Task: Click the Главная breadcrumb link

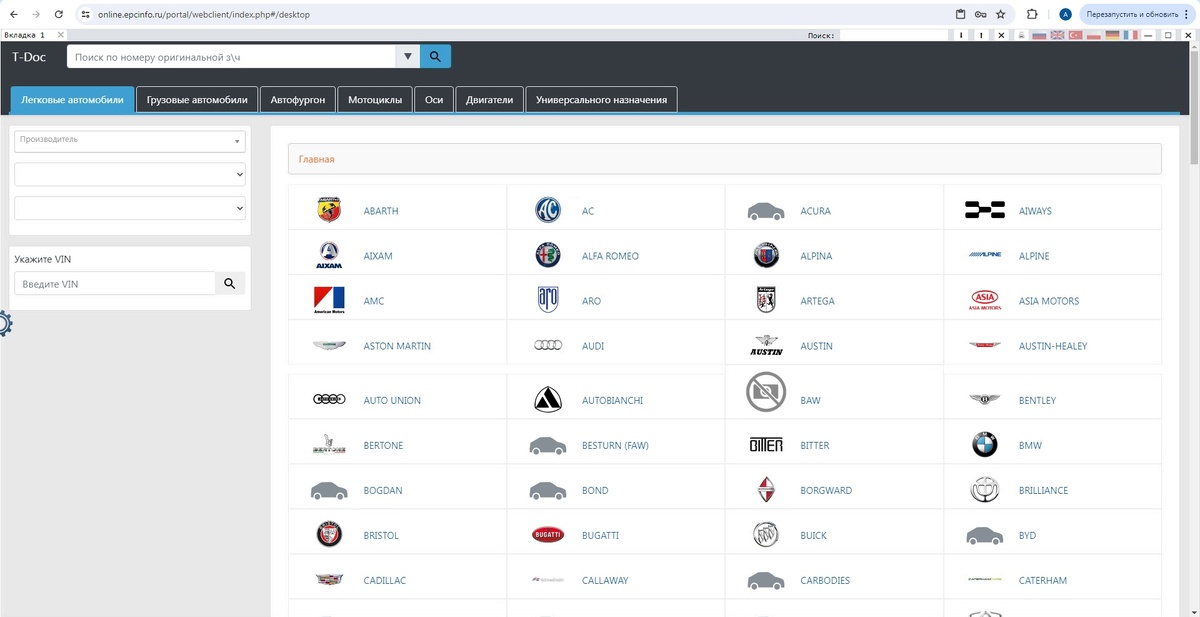Action: point(316,159)
